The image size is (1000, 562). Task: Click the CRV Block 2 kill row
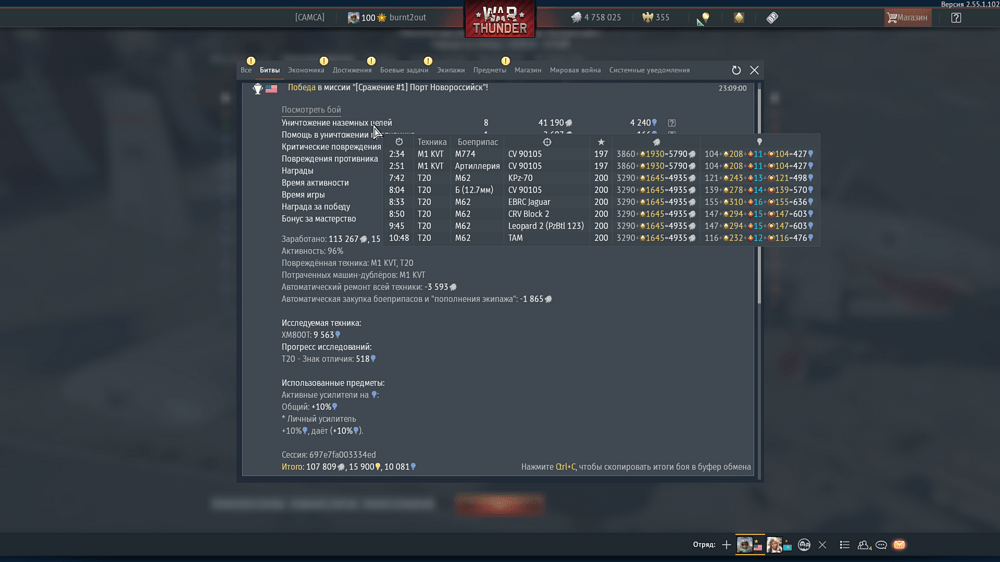coord(601,214)
